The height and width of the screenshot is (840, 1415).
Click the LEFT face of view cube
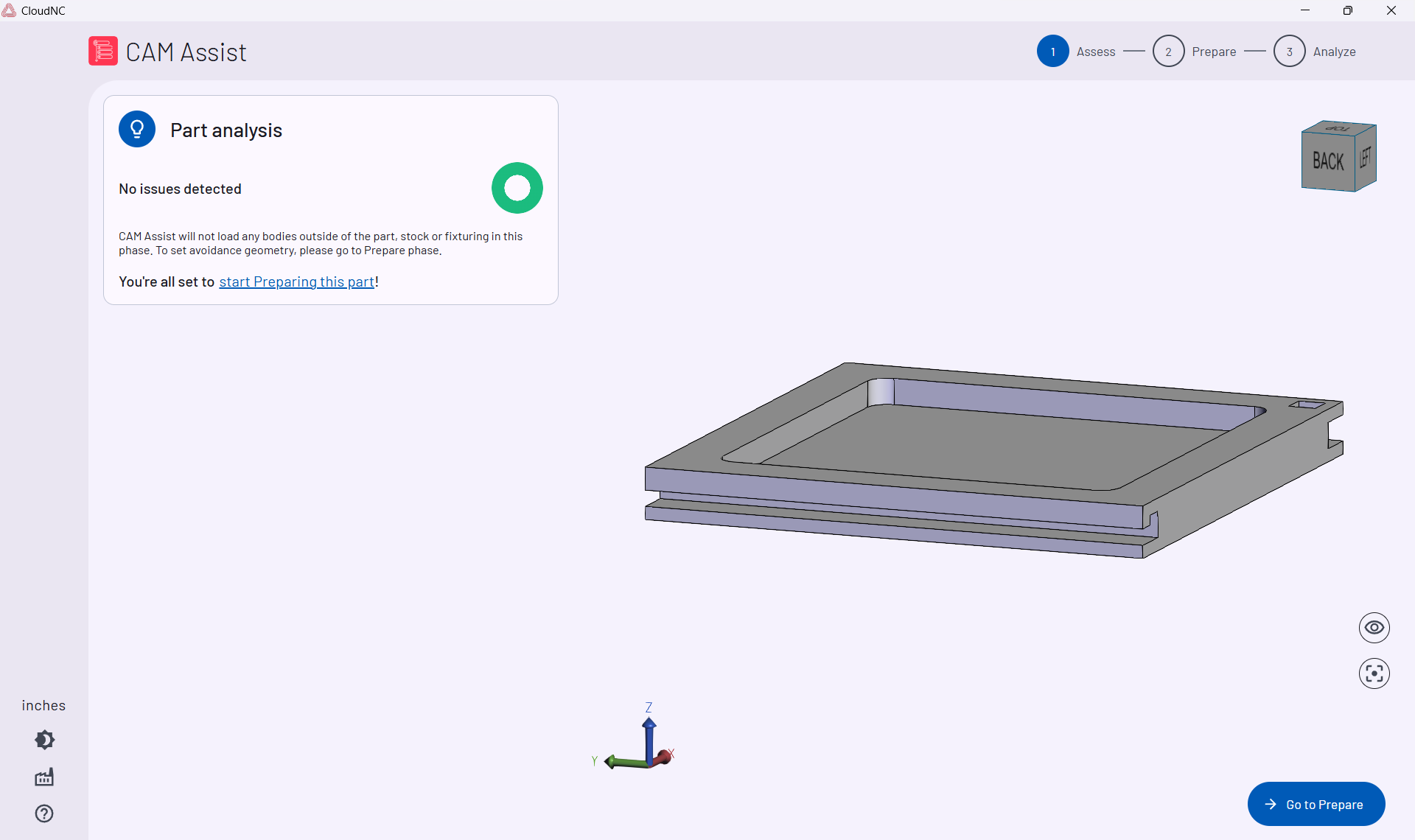[x=1366, y=157]
